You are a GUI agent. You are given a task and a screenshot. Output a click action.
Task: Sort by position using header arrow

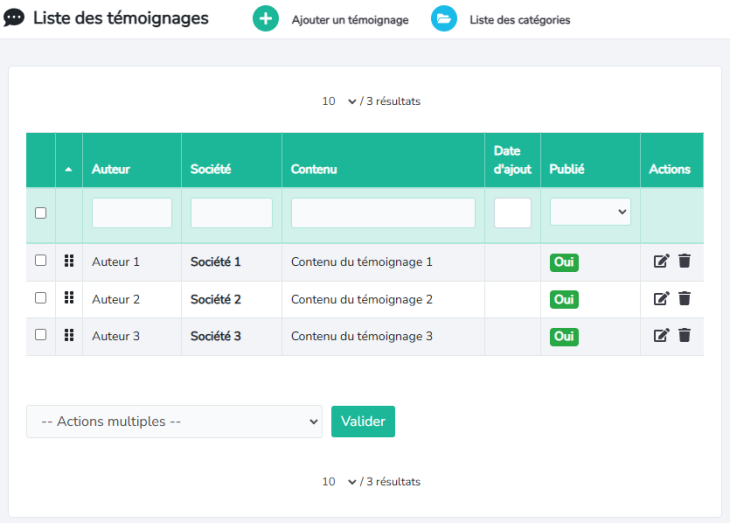[68, 170]
